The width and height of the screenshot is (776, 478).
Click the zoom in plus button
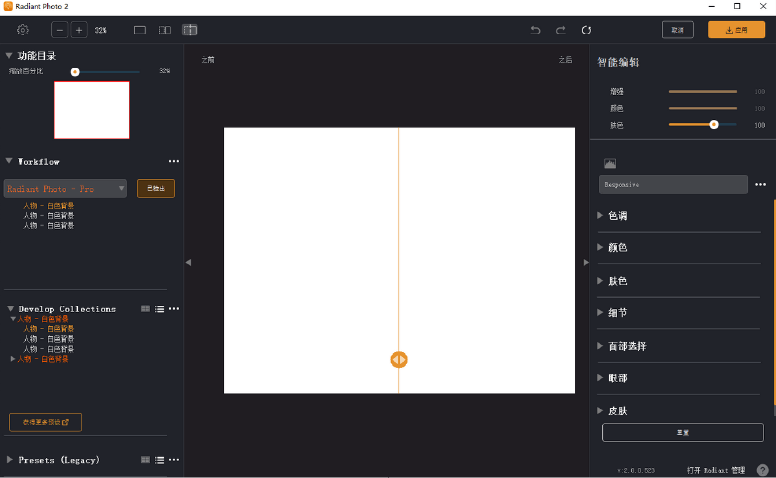pos(79,30)
